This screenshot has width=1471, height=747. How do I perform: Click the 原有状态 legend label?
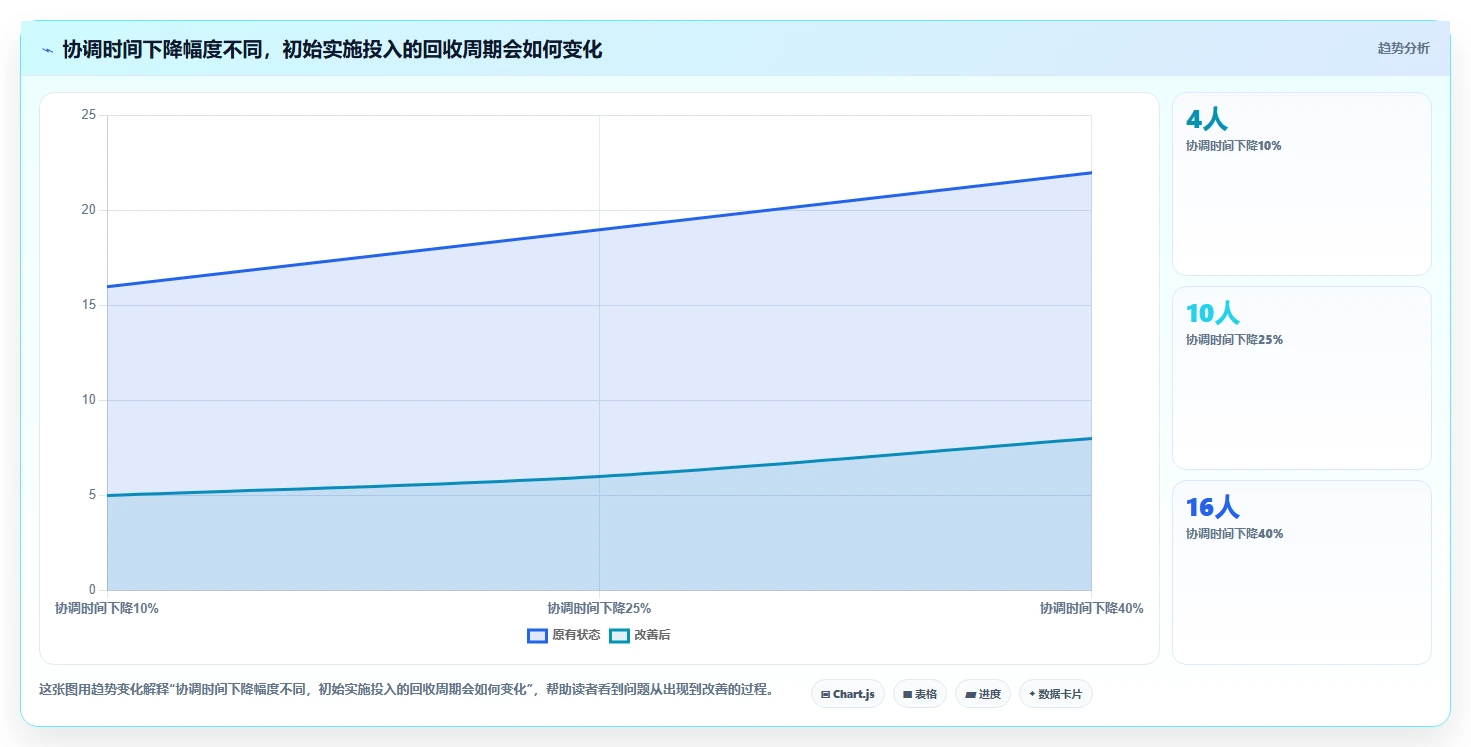(x=576, y=636)
